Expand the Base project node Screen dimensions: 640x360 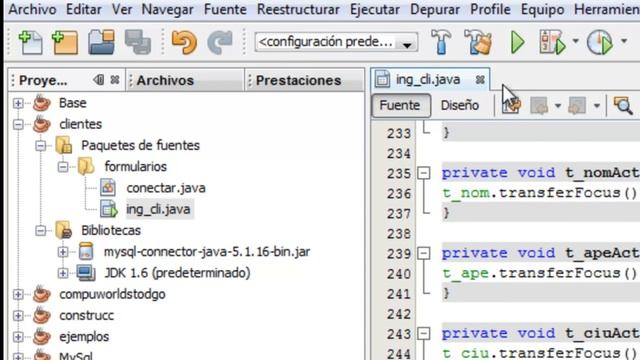point(18,103)
